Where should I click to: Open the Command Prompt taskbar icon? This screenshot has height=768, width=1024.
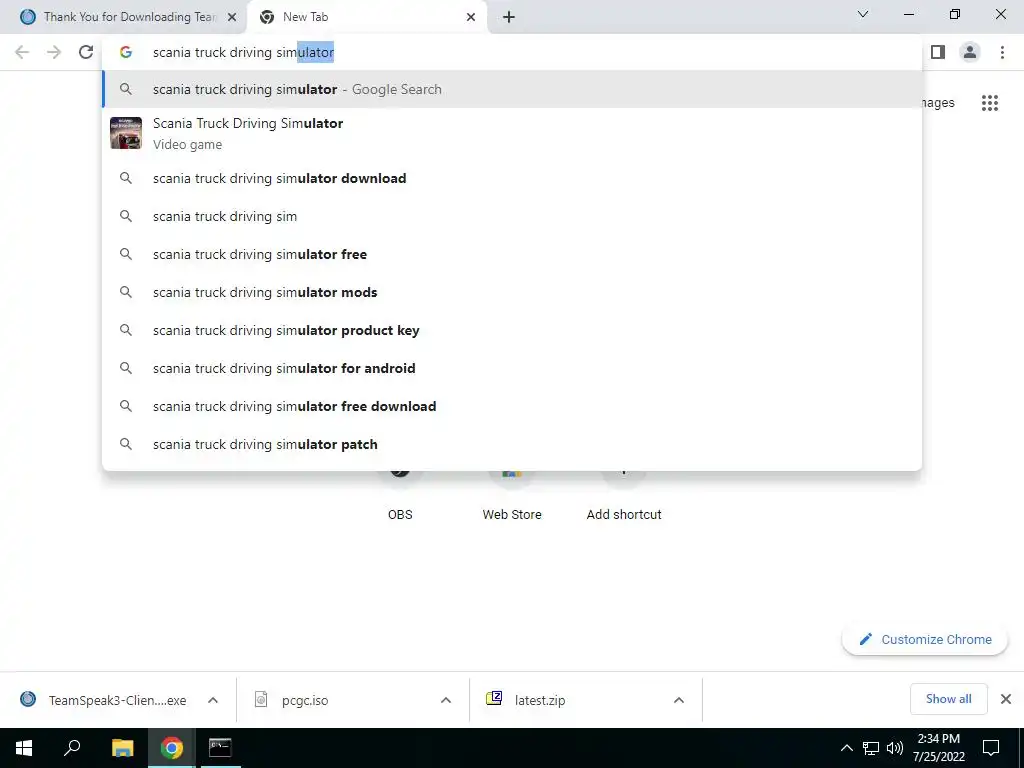220,748
